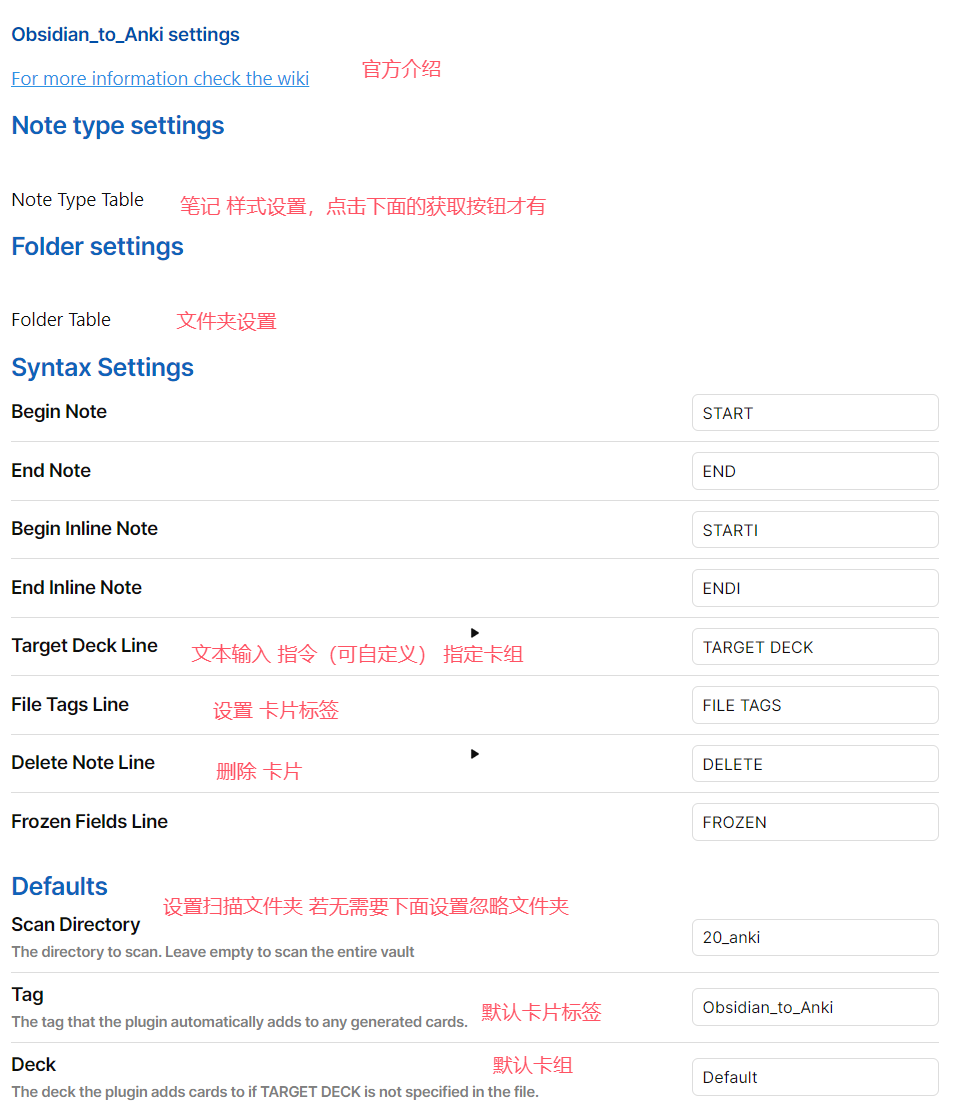Open the wiki information link
The width and height of the screenshot is (961, 1111).
tap(160, 78)
